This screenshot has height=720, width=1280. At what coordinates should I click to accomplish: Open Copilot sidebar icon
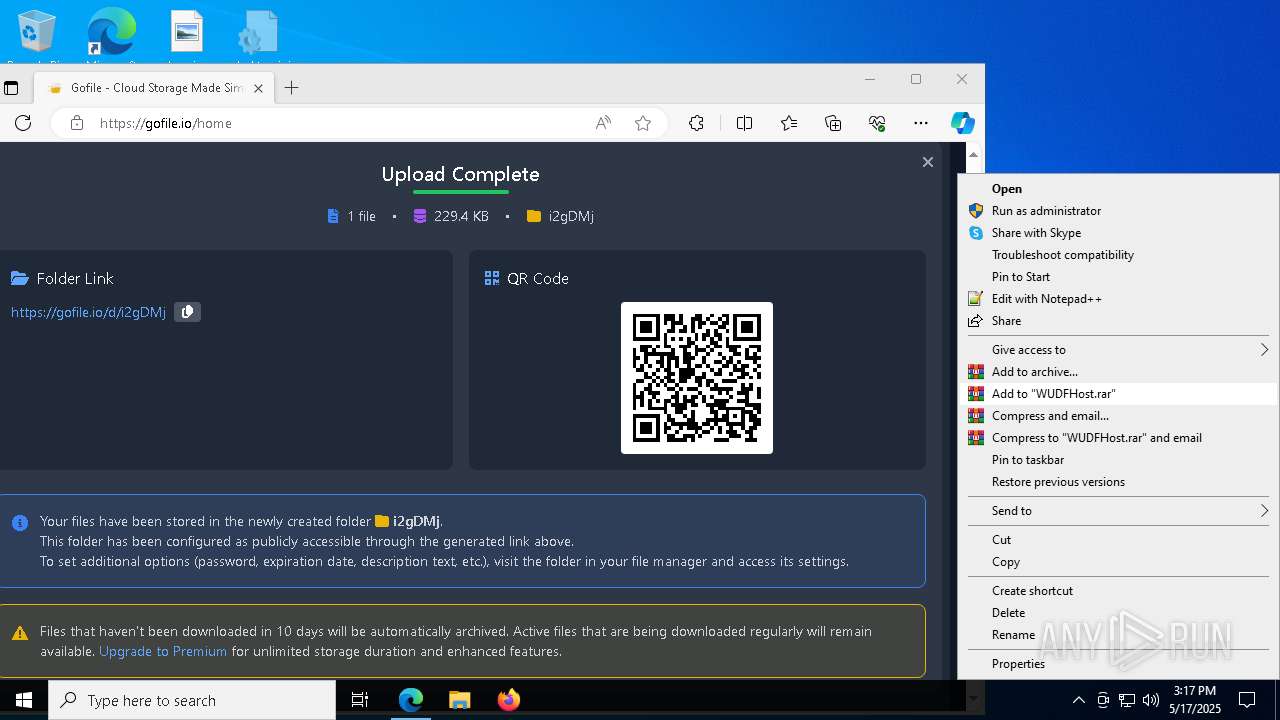(x=962, y=123)
